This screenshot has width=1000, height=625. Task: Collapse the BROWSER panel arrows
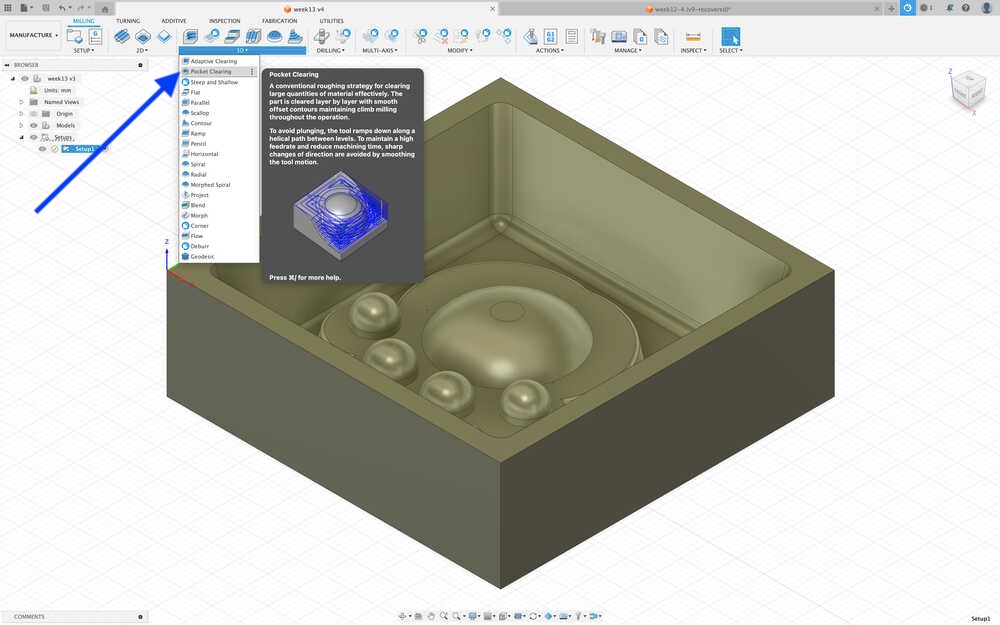coord(7,65)
